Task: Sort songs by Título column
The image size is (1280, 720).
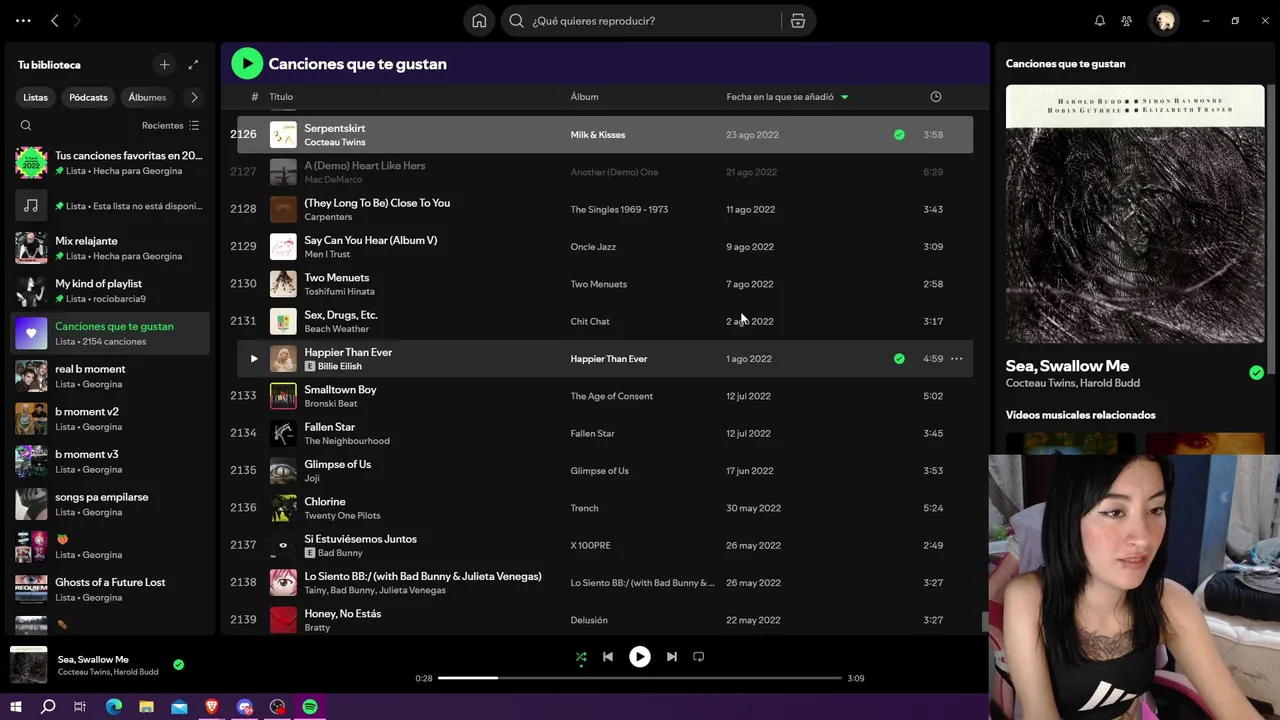Action: point(281,97)
